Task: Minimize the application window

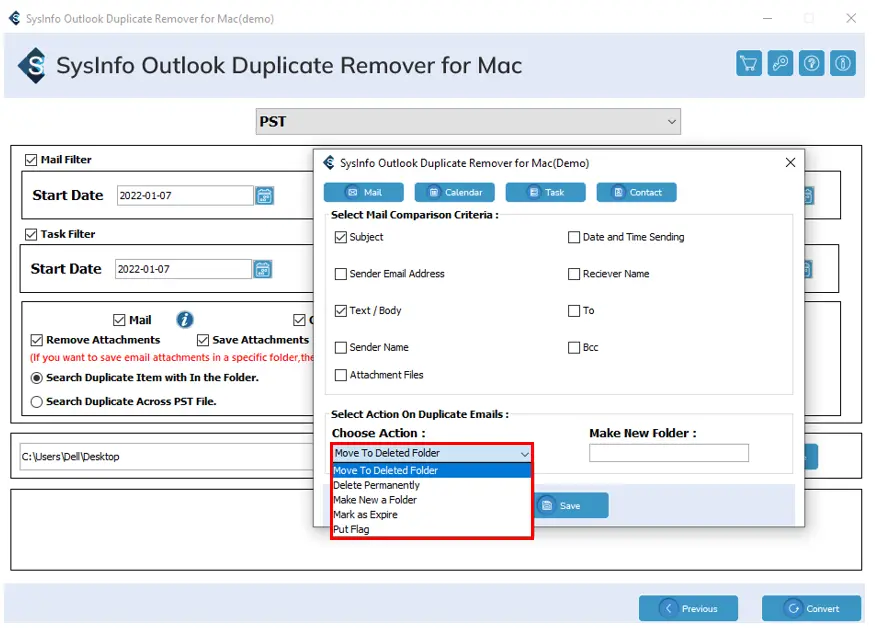Action: [x=768, y=18]
